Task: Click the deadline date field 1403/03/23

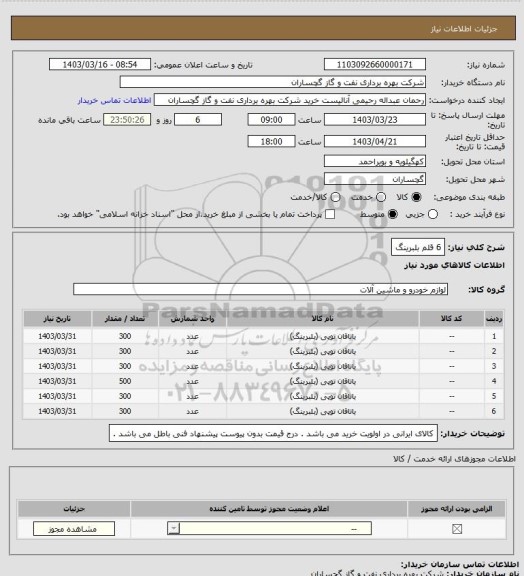Action: (x=375, y=120)
